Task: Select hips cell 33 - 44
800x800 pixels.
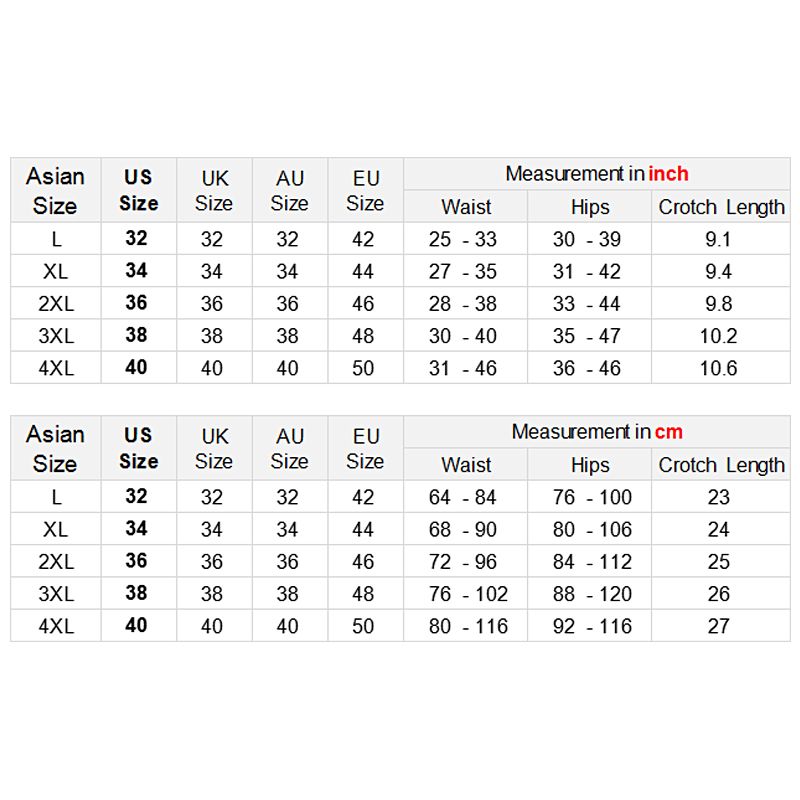Action: pyautogui.click(x=587, y=304)
